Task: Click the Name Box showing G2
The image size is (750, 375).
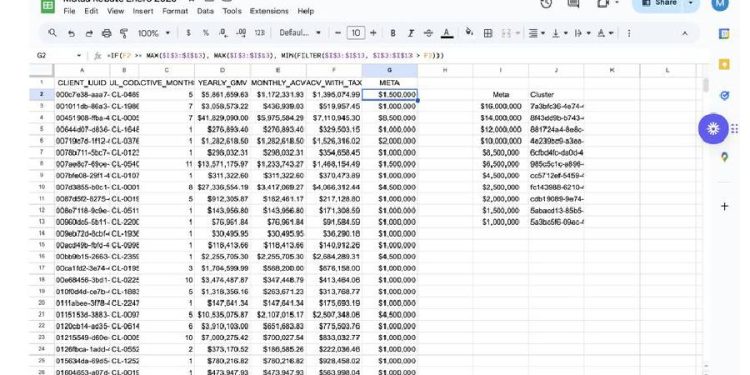Action: [59, 55]
